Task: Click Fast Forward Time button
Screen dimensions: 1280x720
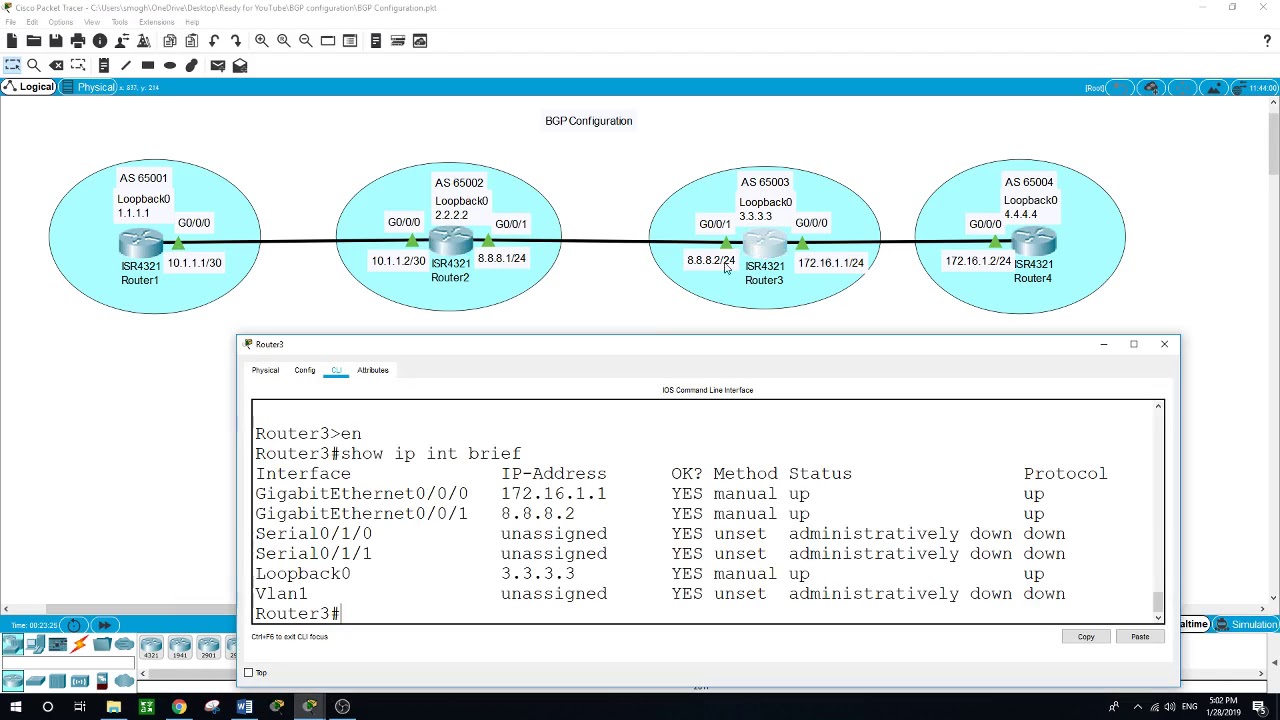Action: coord(104,625)
